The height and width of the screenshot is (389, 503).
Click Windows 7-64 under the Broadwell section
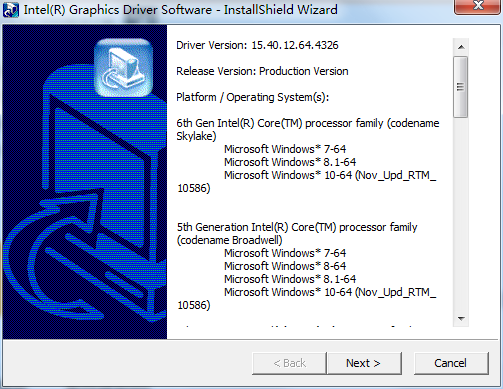pyautogui.click(x=285, y=253)
